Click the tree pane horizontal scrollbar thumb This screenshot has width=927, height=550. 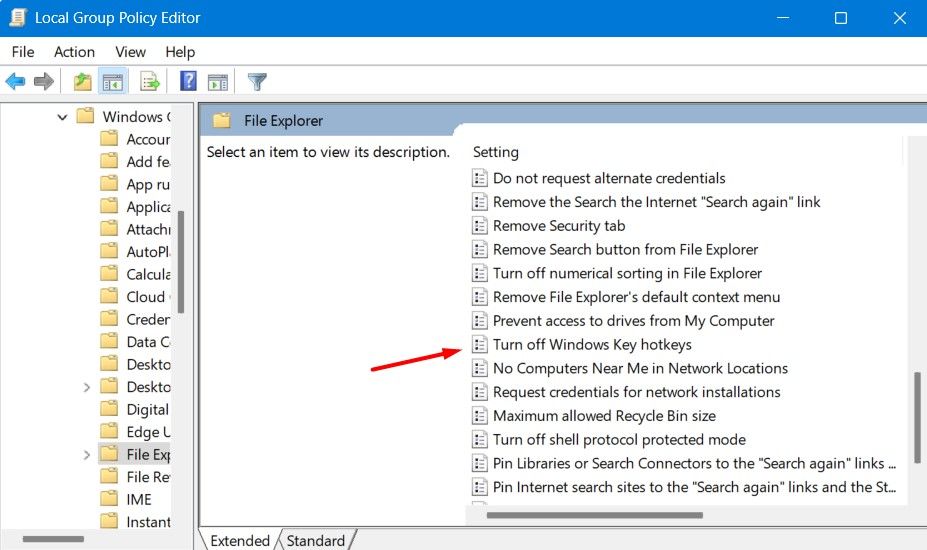point(53,539)
